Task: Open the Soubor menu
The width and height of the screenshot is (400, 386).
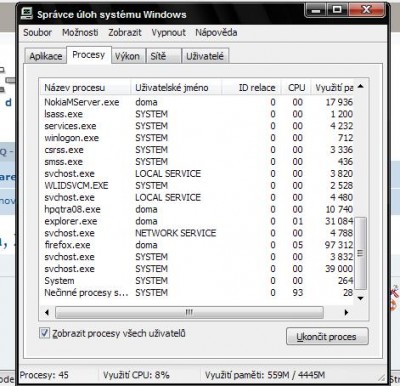Action: (x=37, y=33)
